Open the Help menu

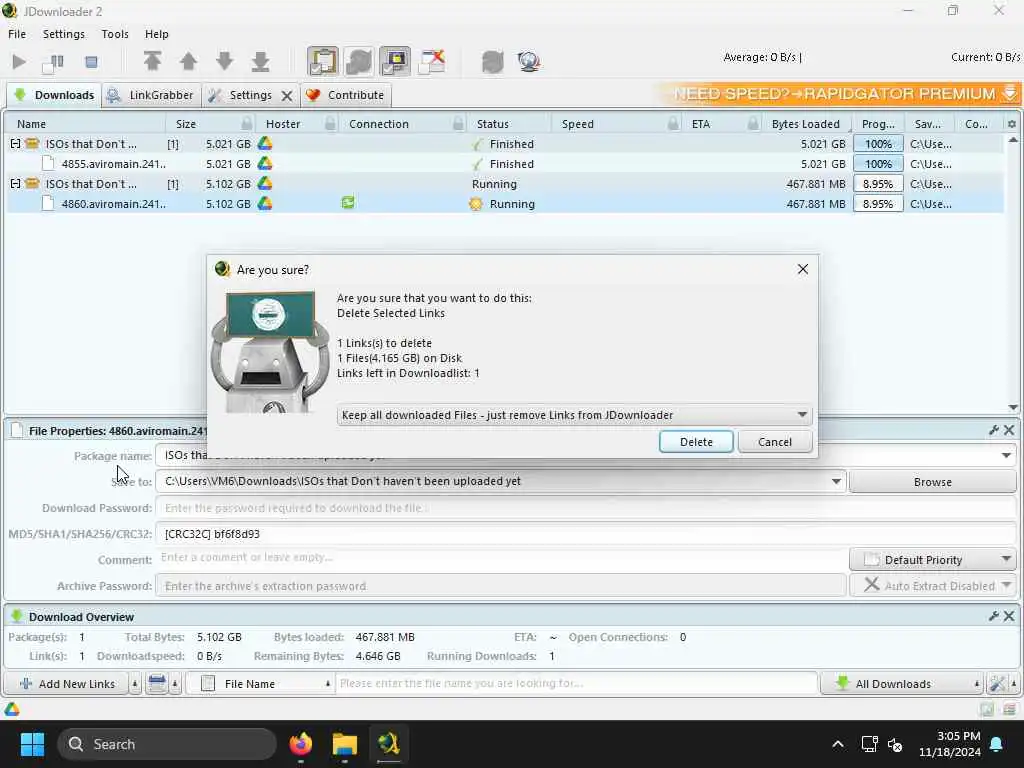coord(156,34)
